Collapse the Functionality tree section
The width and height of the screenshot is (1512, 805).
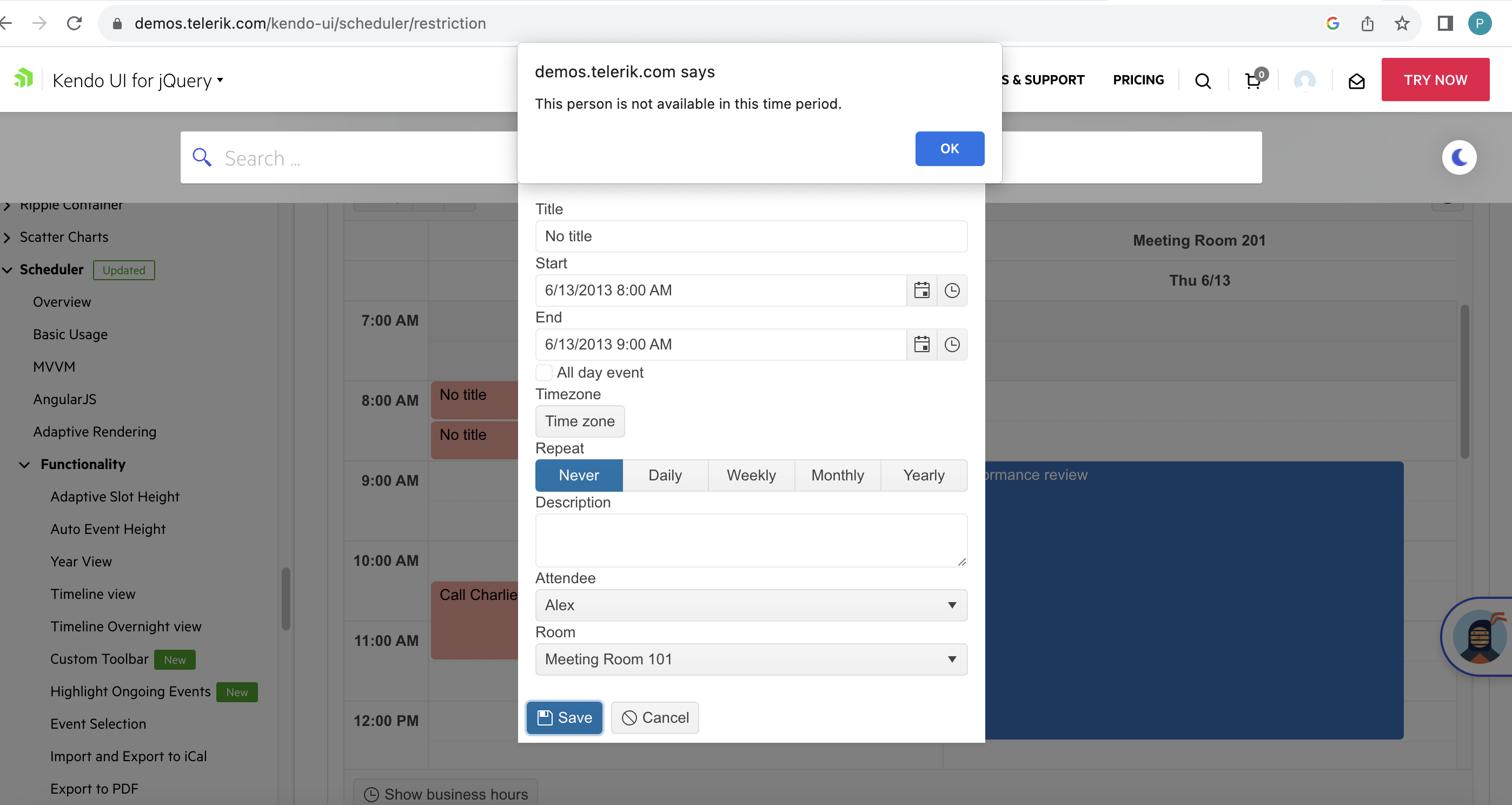coord(25,465)
